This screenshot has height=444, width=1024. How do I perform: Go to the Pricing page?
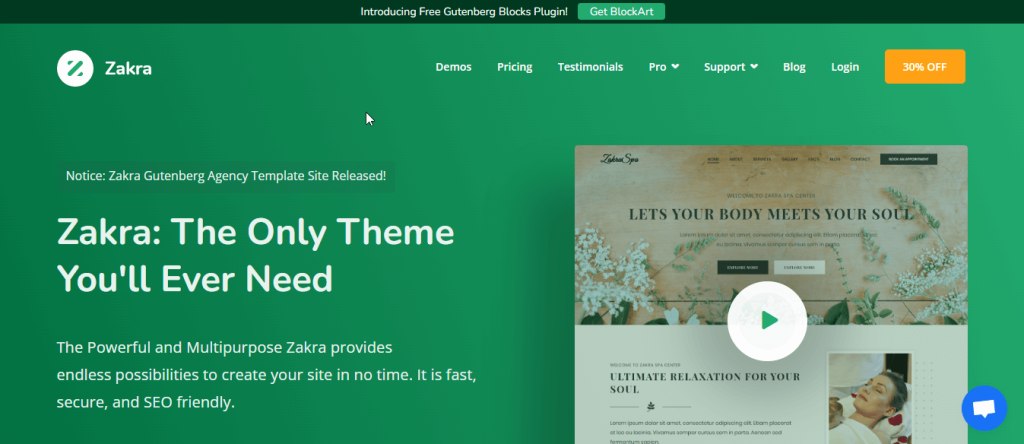click(x=515, y=67)
